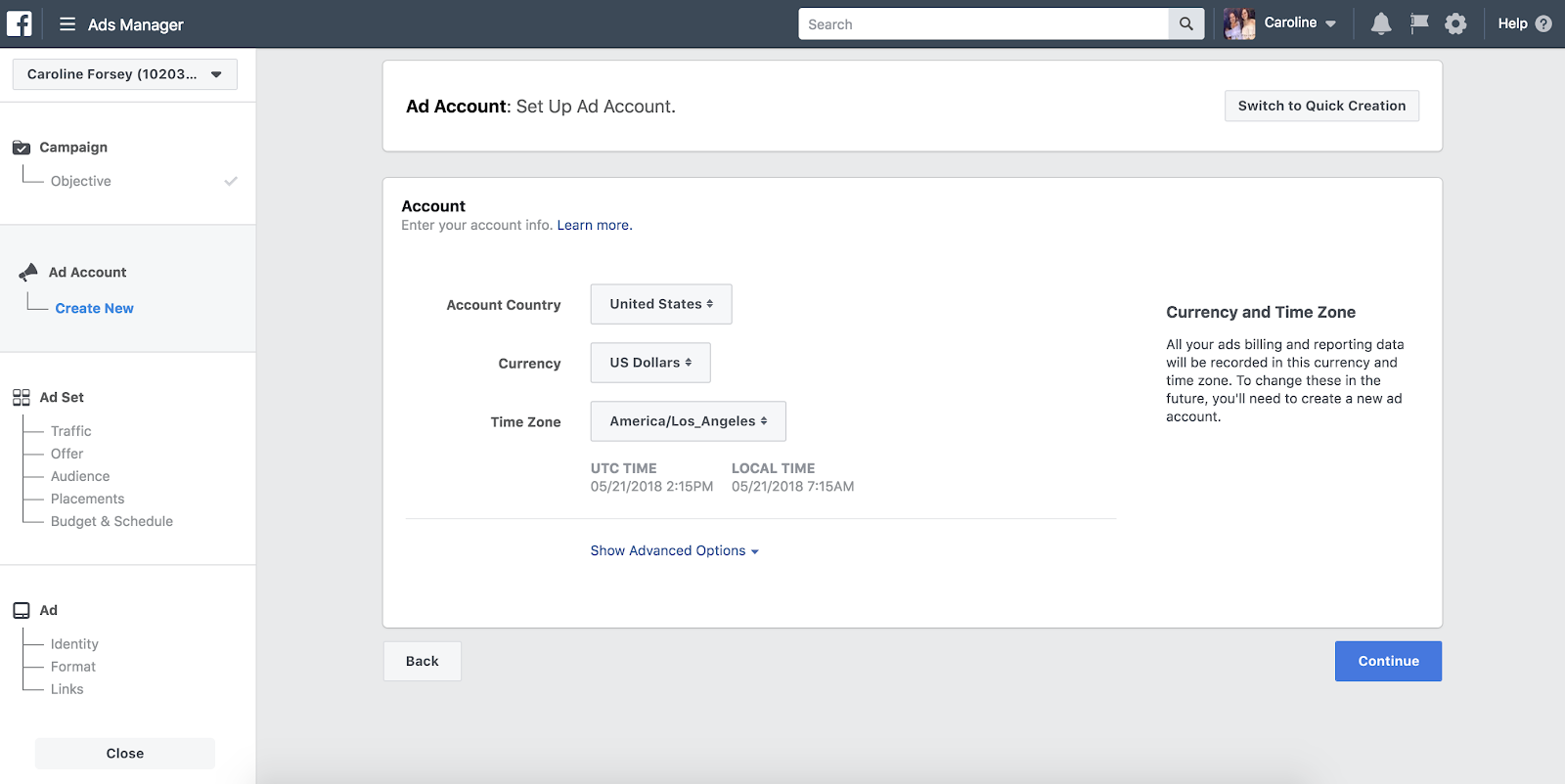The width and height of the screenshot is (1565, 784).
Task: Go to Placements step
Action: pyautogui.click(x=88, y=499)
